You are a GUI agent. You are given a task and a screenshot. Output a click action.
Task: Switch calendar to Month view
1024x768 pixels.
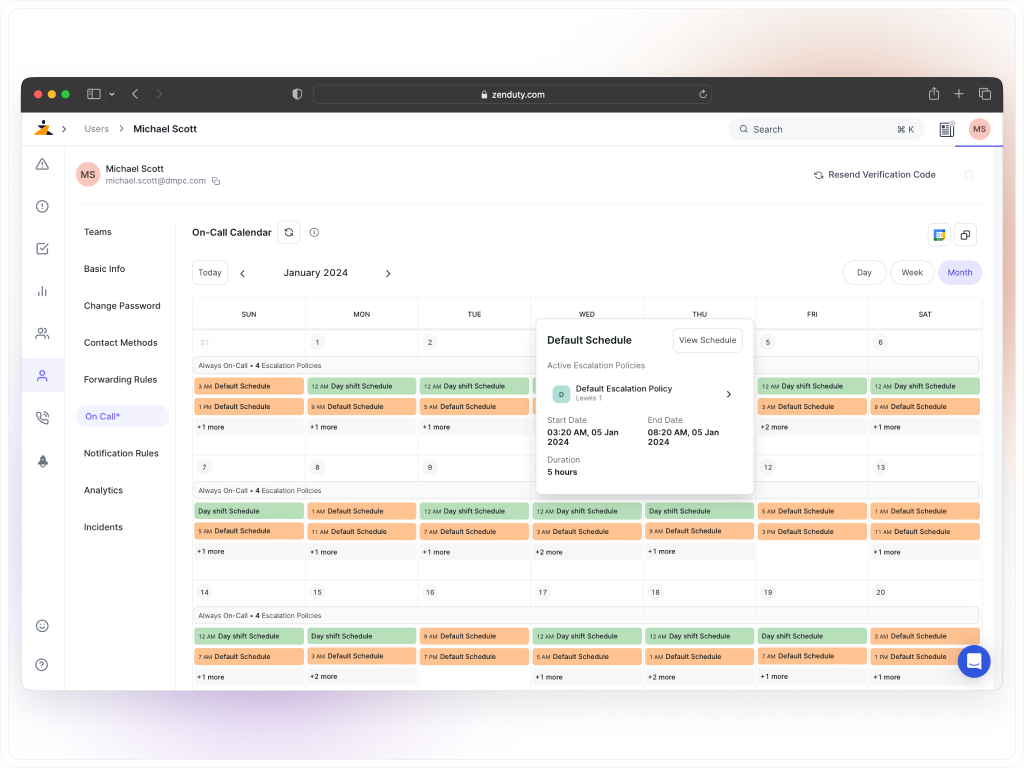(x=960, y=272)
